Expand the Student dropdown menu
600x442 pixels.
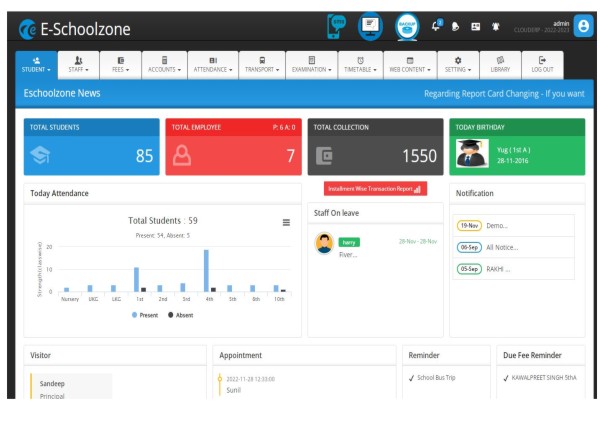pos(38,64)
